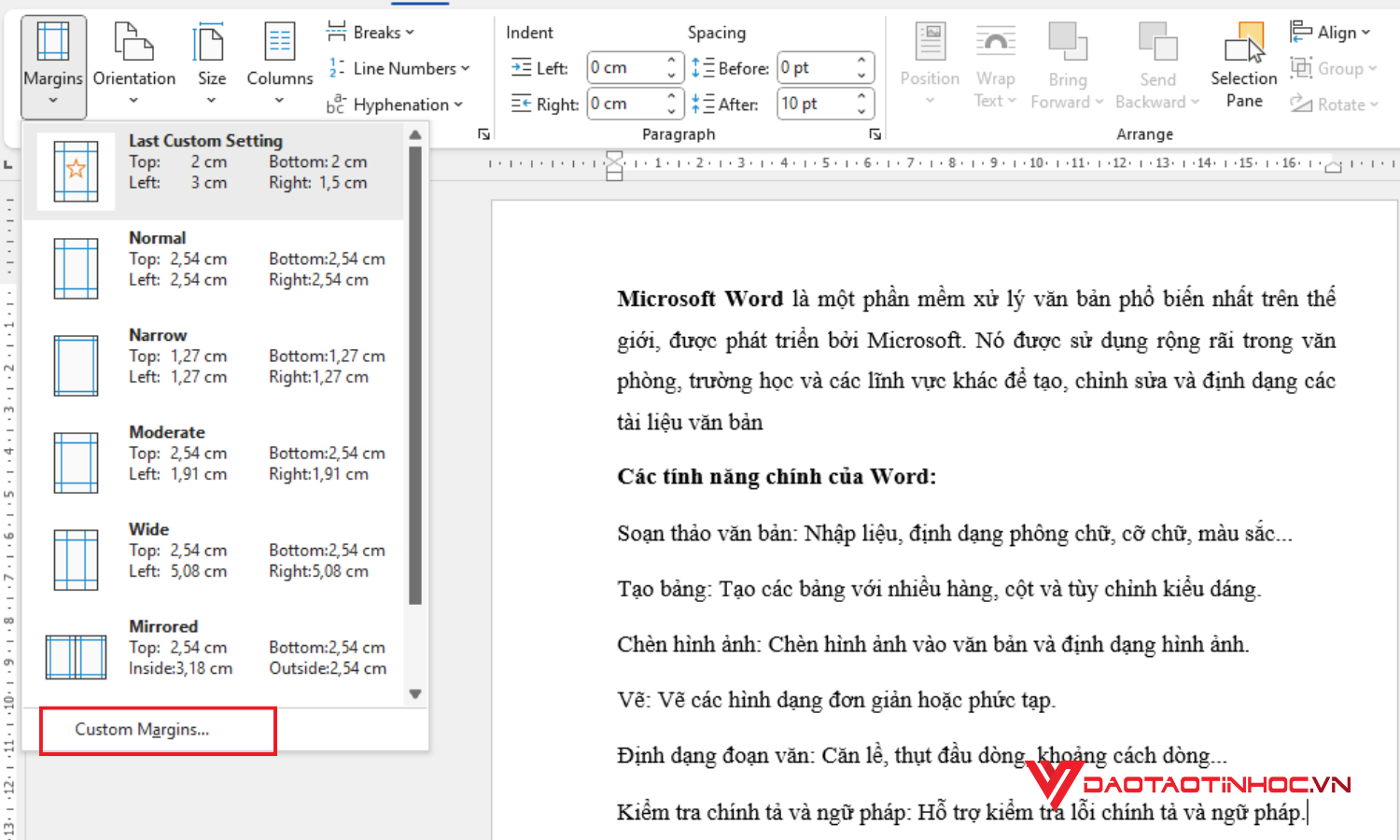
Task: Select the Narrow margins preset
Action: pos(214,365)
